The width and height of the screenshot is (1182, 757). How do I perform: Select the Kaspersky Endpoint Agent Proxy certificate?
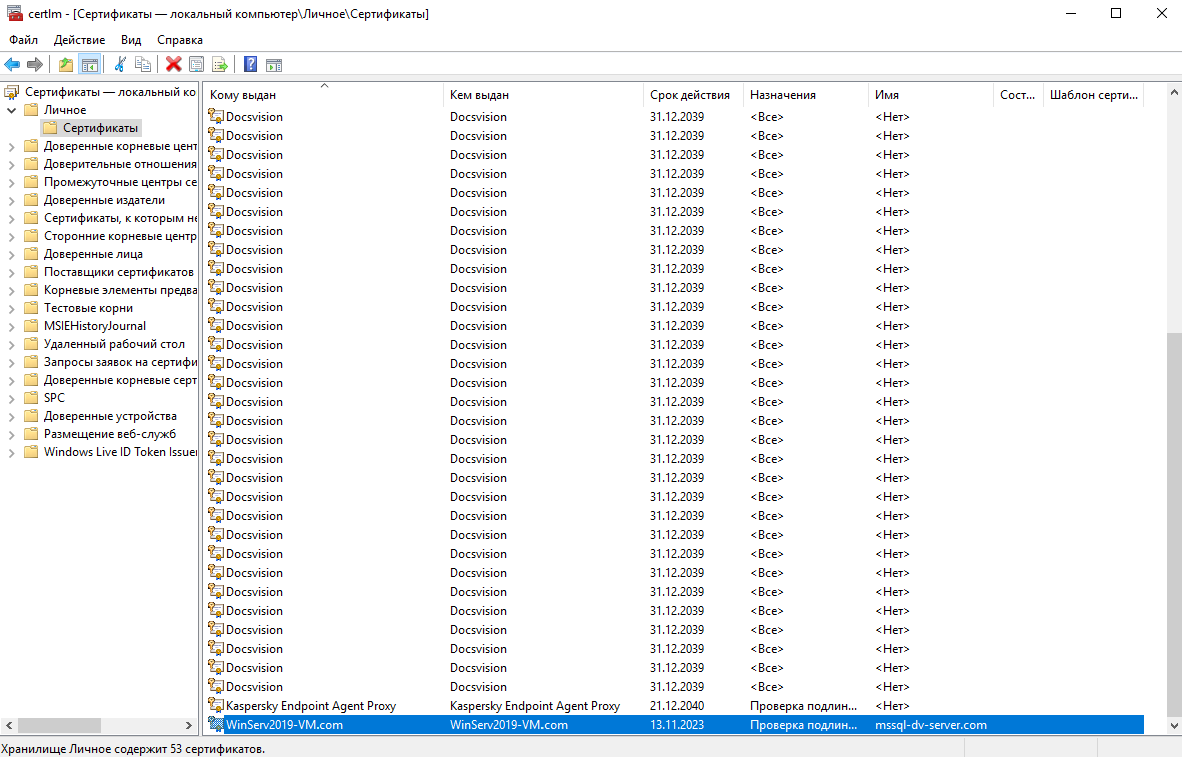click(675, 706)
